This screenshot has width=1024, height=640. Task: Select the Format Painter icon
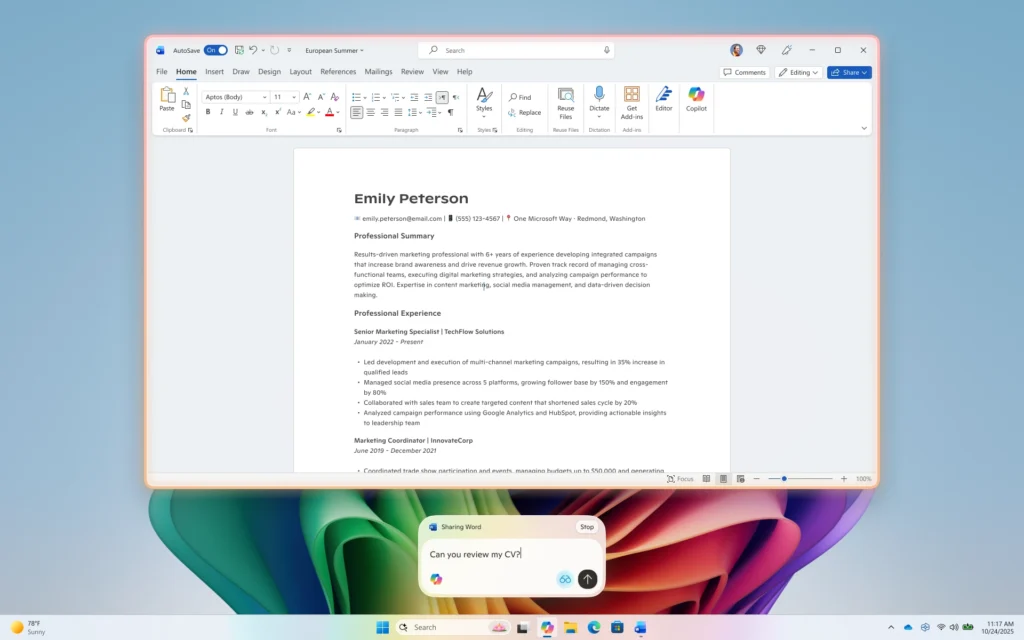[186, 117]
